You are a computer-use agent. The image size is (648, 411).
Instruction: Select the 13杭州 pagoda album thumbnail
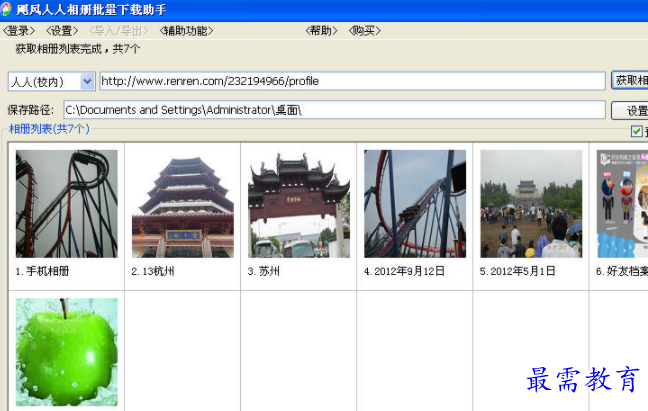pyautogui.click(x=183, y=204)
